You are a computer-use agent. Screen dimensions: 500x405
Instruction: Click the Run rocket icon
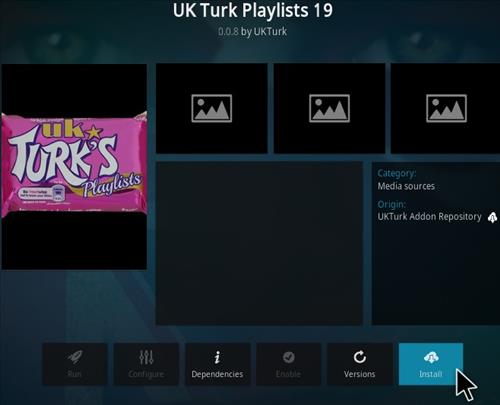point(75,357)
